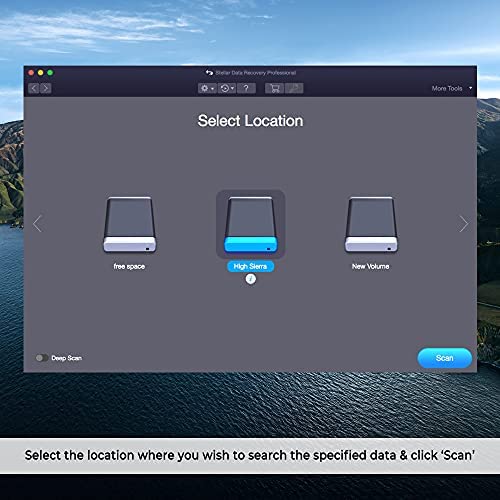Show previous drives with left chevron
Viewport: 500px width, 500px height.
[38, 224]
